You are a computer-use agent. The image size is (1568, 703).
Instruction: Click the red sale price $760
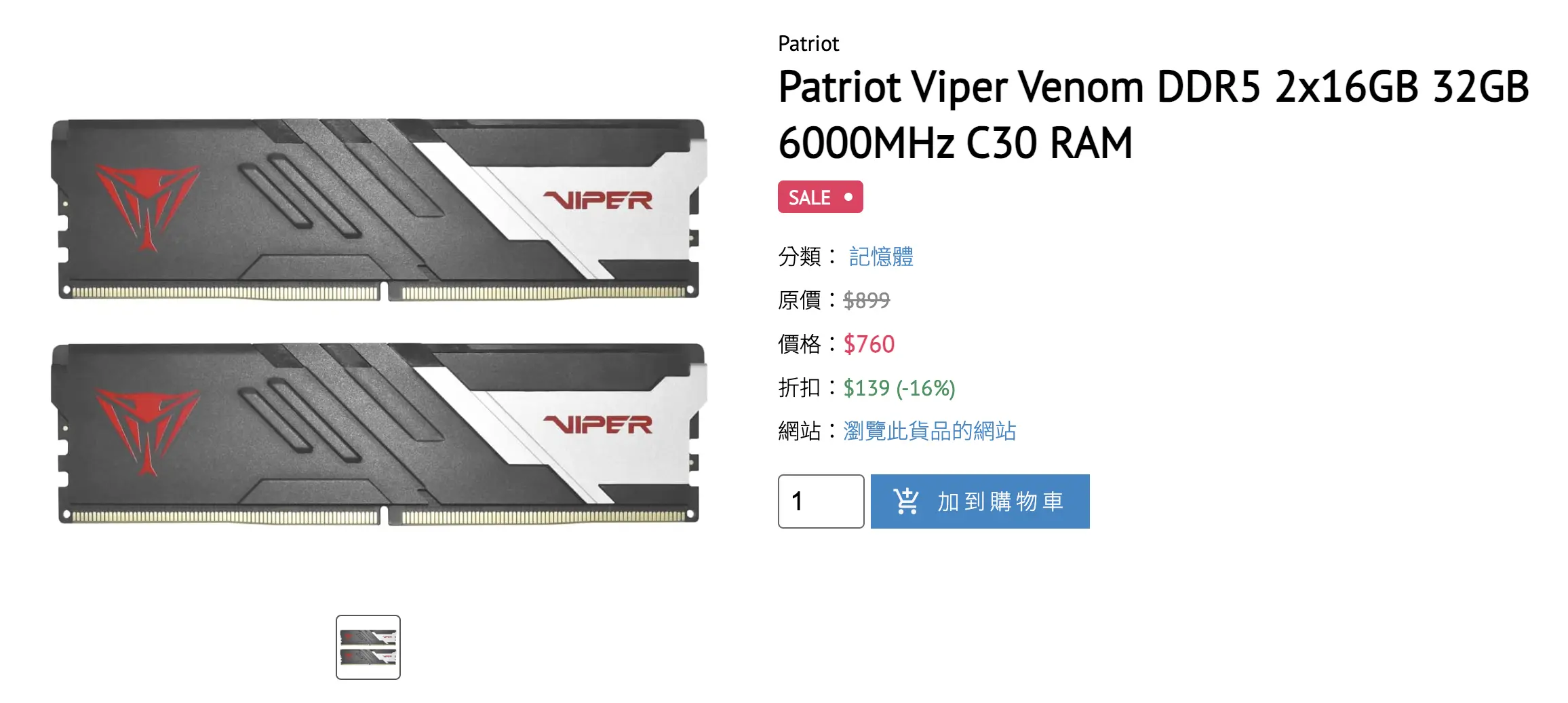click(869, 344)
